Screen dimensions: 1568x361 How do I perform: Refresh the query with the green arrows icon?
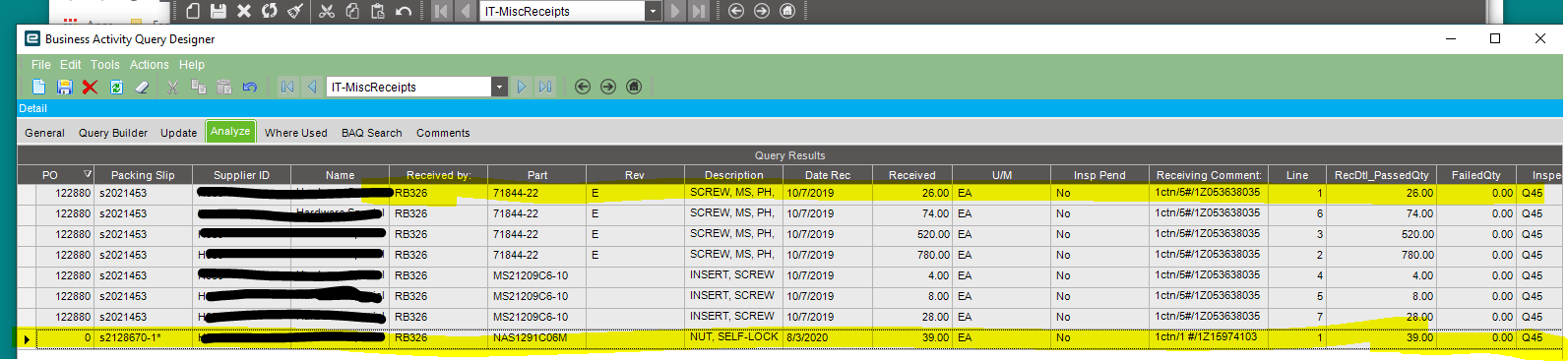pyautogui.click(x=116, y=87)
